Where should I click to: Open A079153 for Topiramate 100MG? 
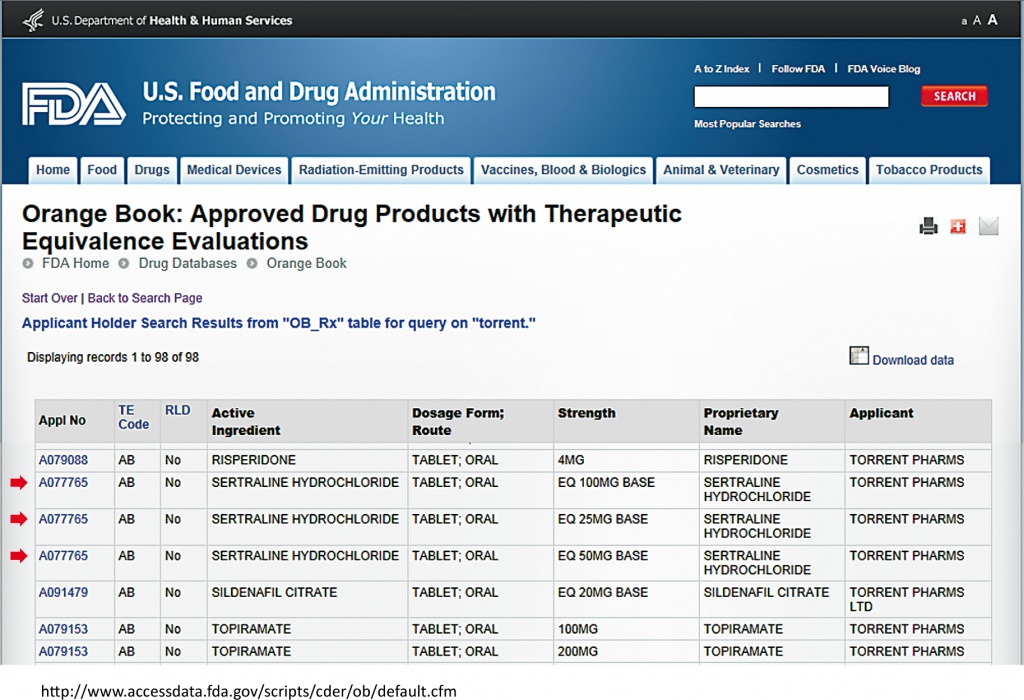point(63,628)
